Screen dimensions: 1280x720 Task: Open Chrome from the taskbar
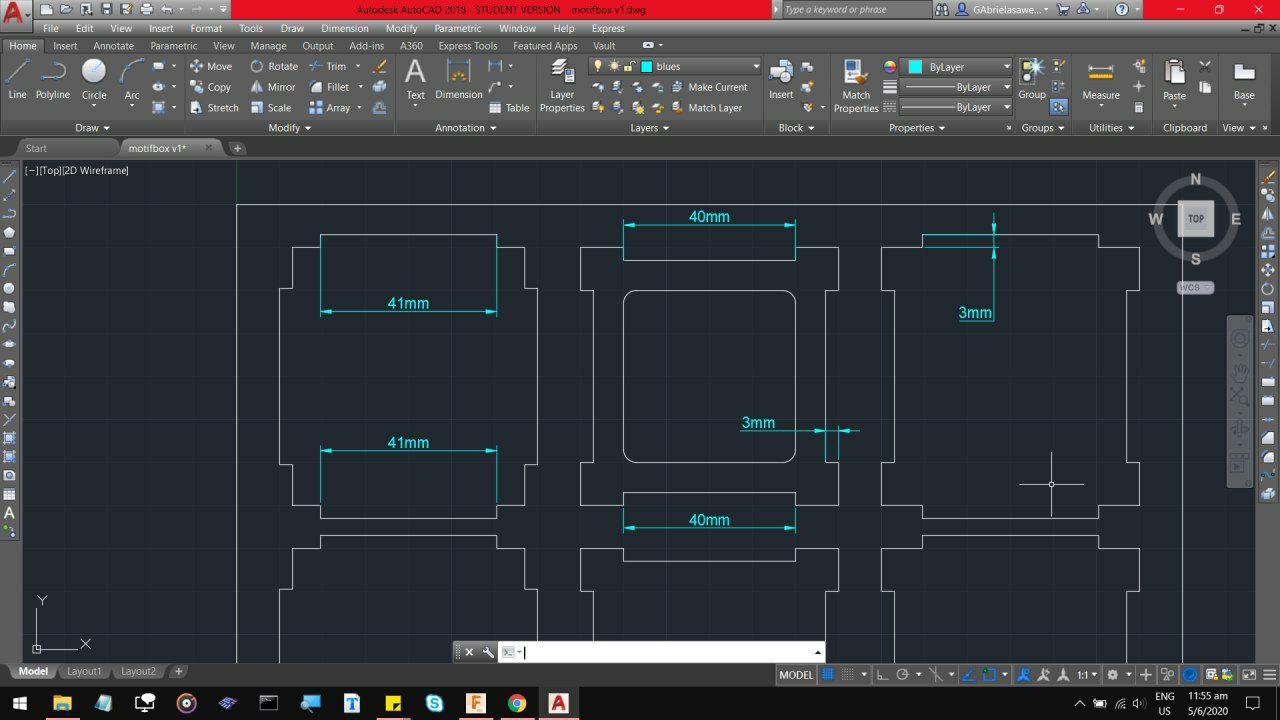coord(516,703)
